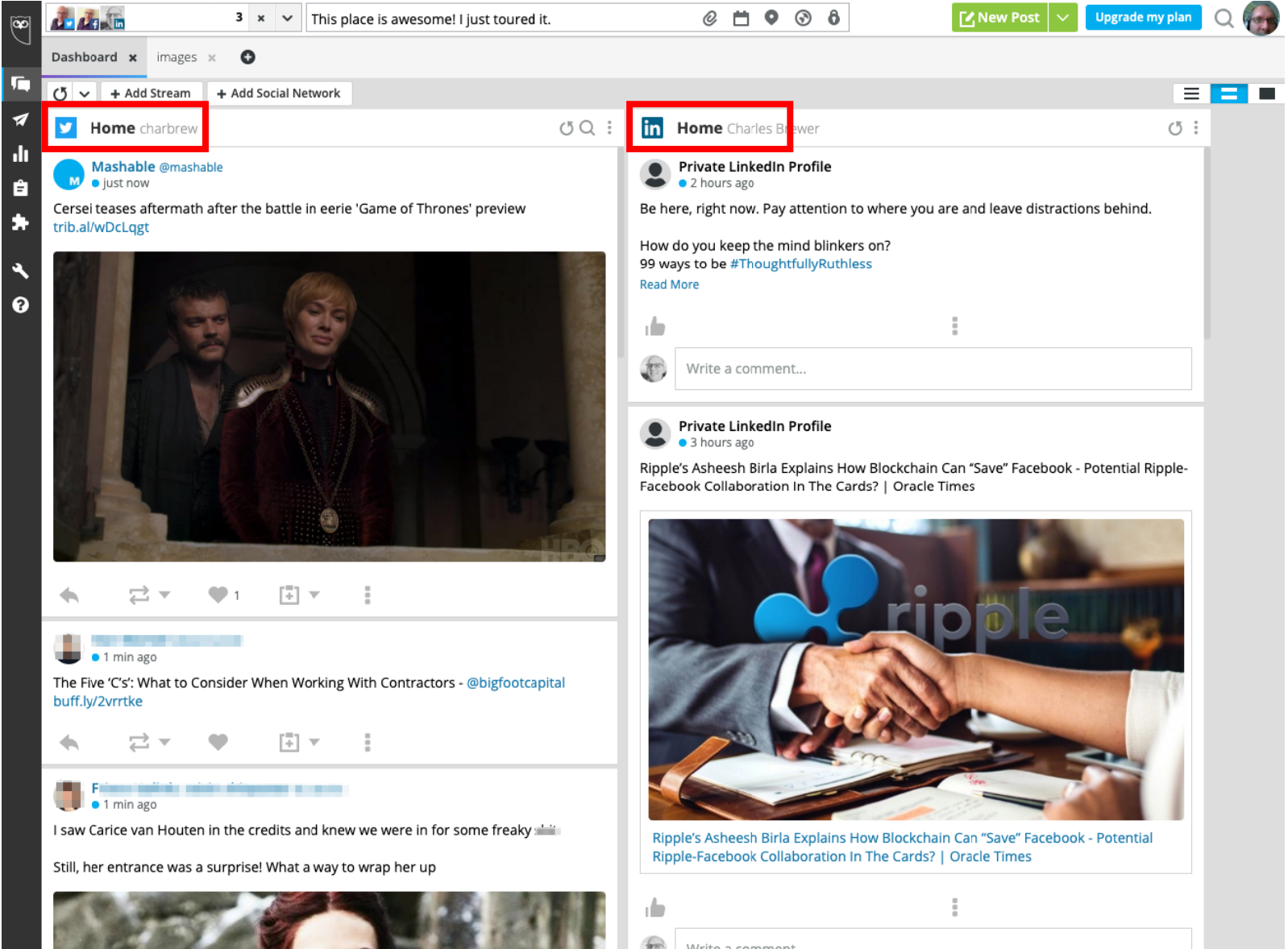The width and height of the screenshot is (1288, 949).
Task: Open Tools wrench icon in sidebar
Action: point(21,271)
